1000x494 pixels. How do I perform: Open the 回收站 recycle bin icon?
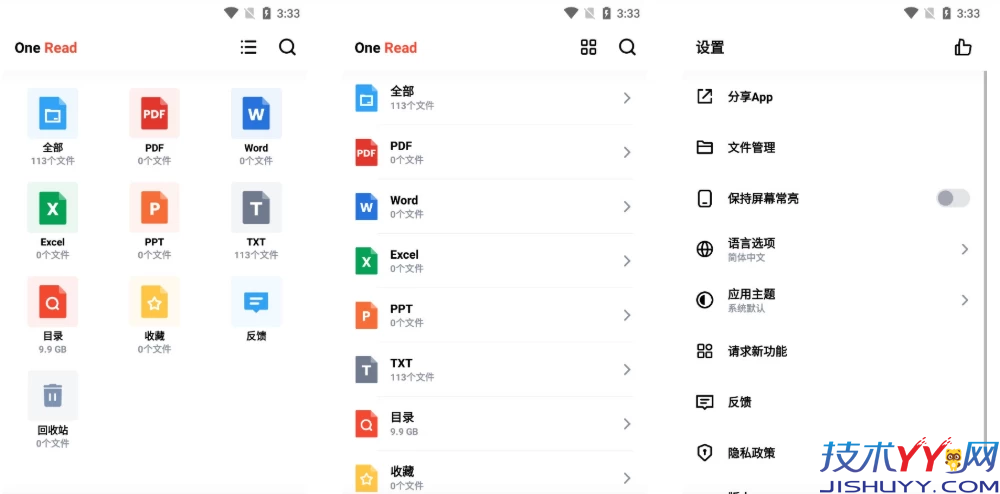click(52, 396)
